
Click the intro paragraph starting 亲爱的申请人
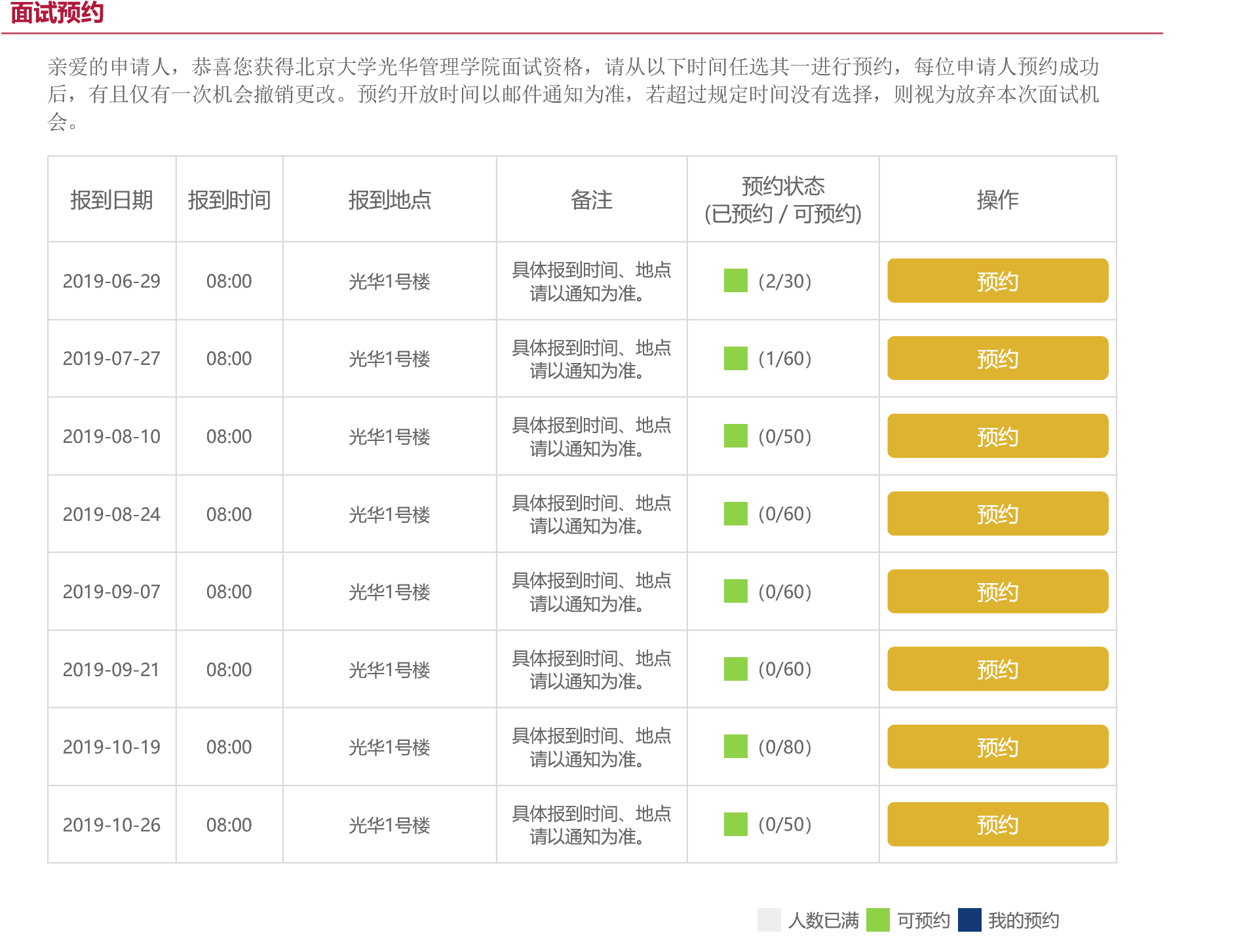coord(573,94)
